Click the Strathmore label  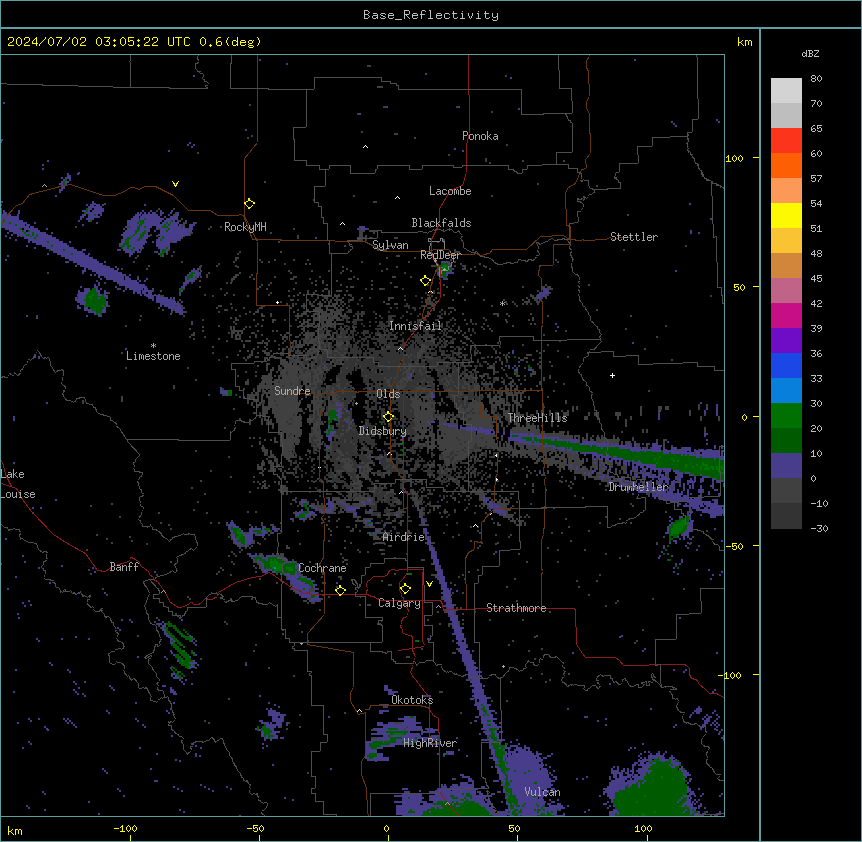click(516, 608)
